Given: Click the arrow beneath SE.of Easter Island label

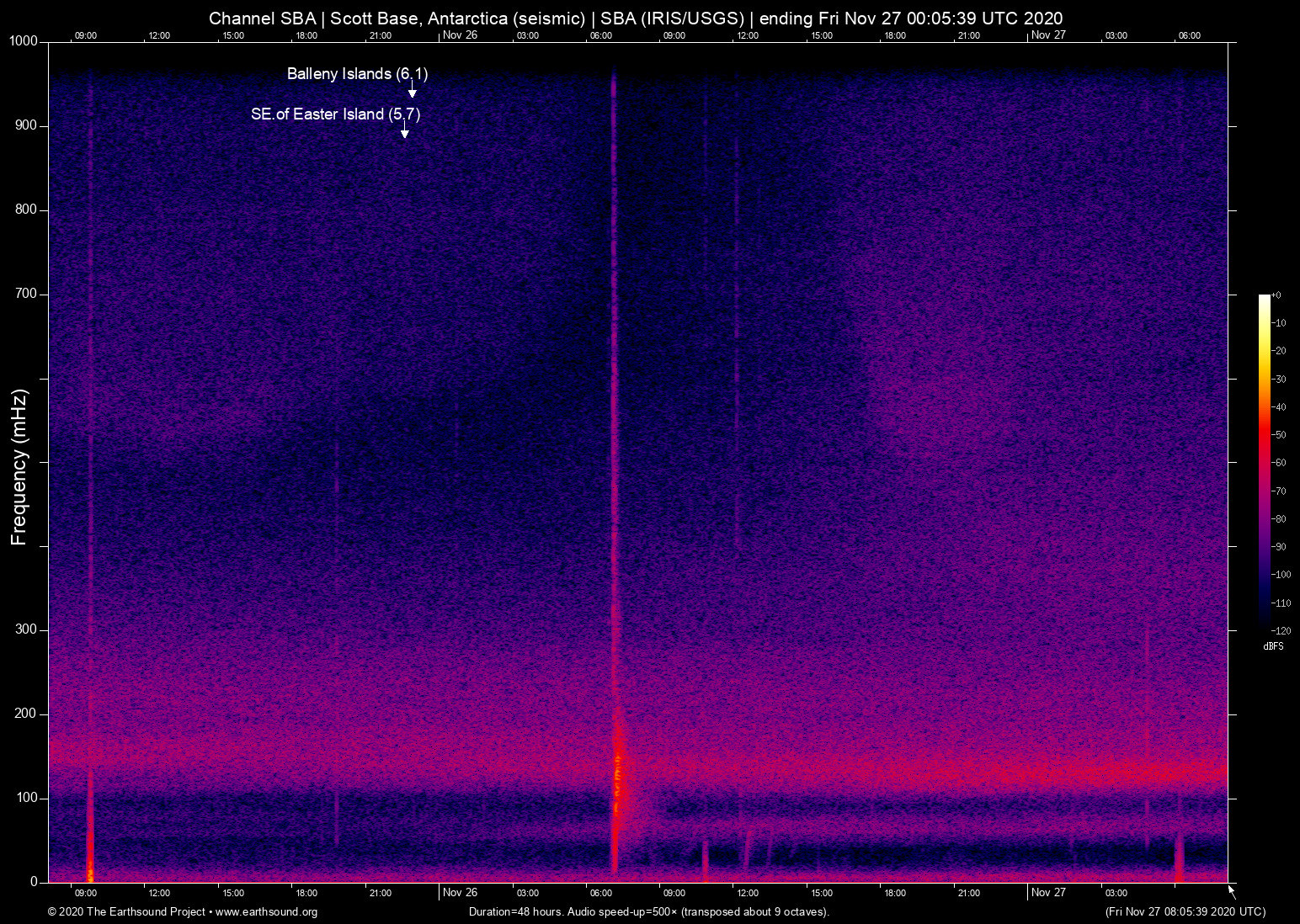Looking at the screenshot, I should coord(404,130).
